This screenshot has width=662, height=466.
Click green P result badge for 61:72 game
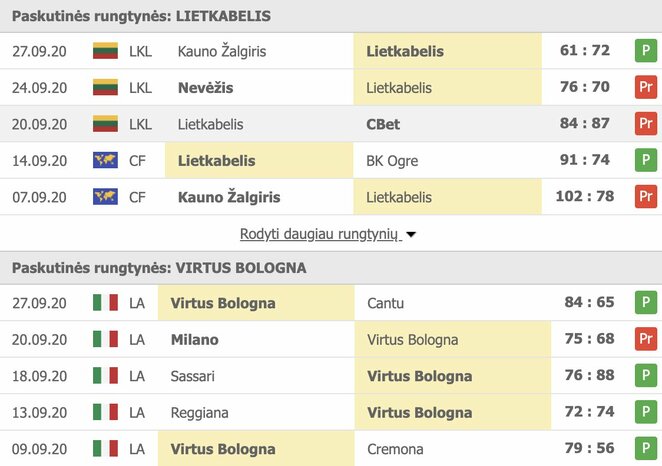(x=646, y=51)
